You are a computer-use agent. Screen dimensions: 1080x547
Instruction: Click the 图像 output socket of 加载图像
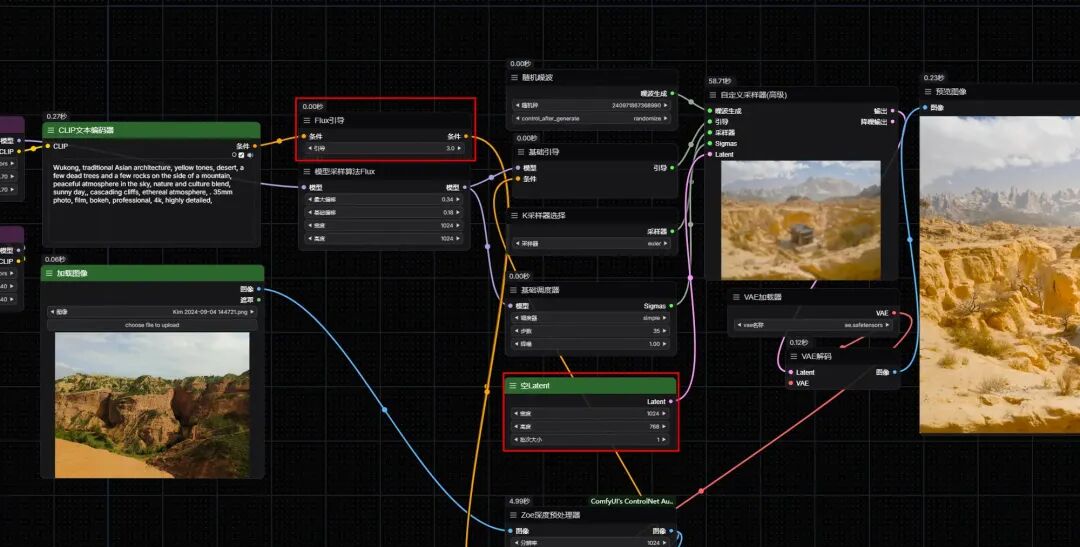click(259, 289)
